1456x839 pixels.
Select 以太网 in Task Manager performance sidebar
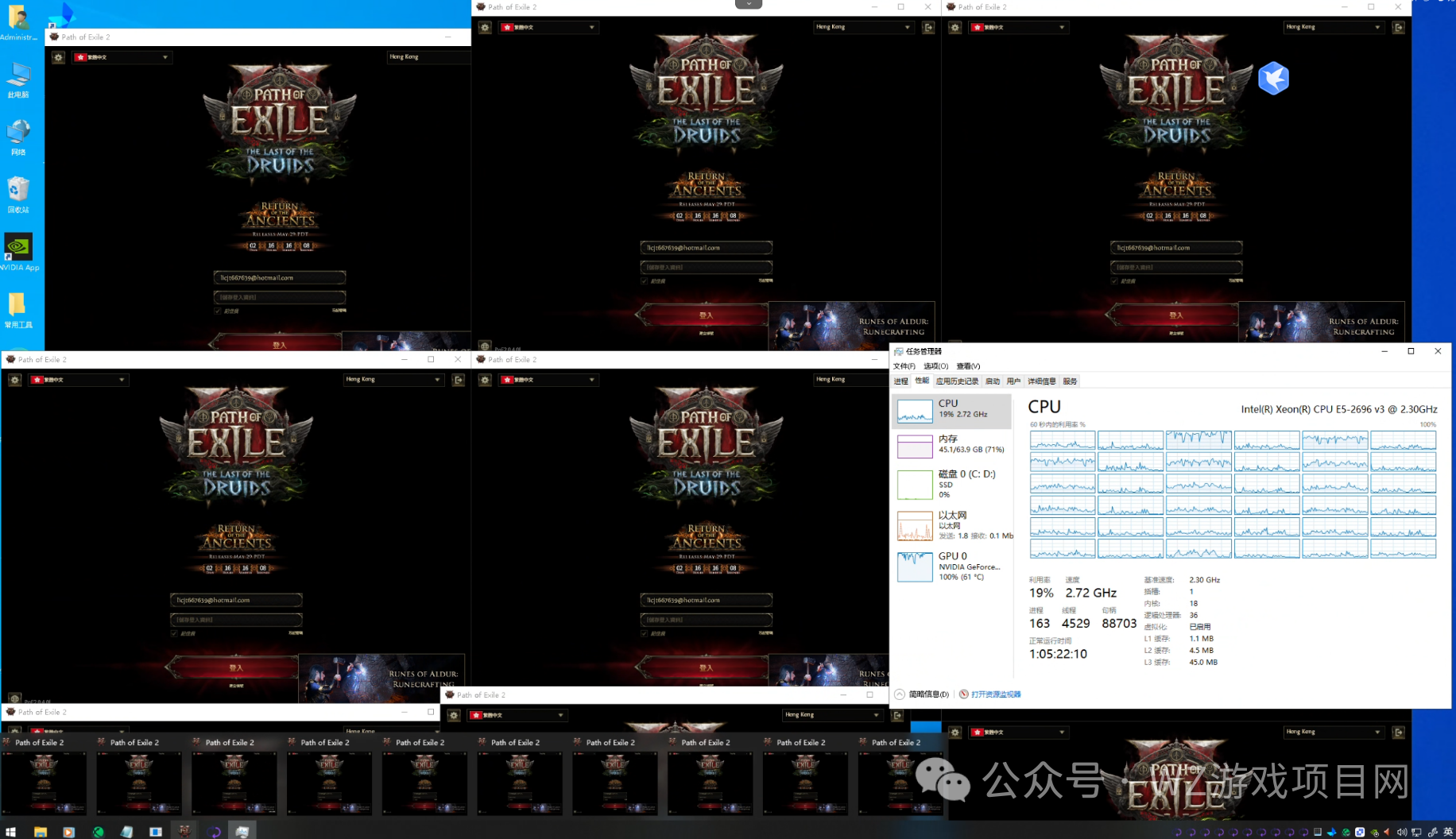click(952, 525)
